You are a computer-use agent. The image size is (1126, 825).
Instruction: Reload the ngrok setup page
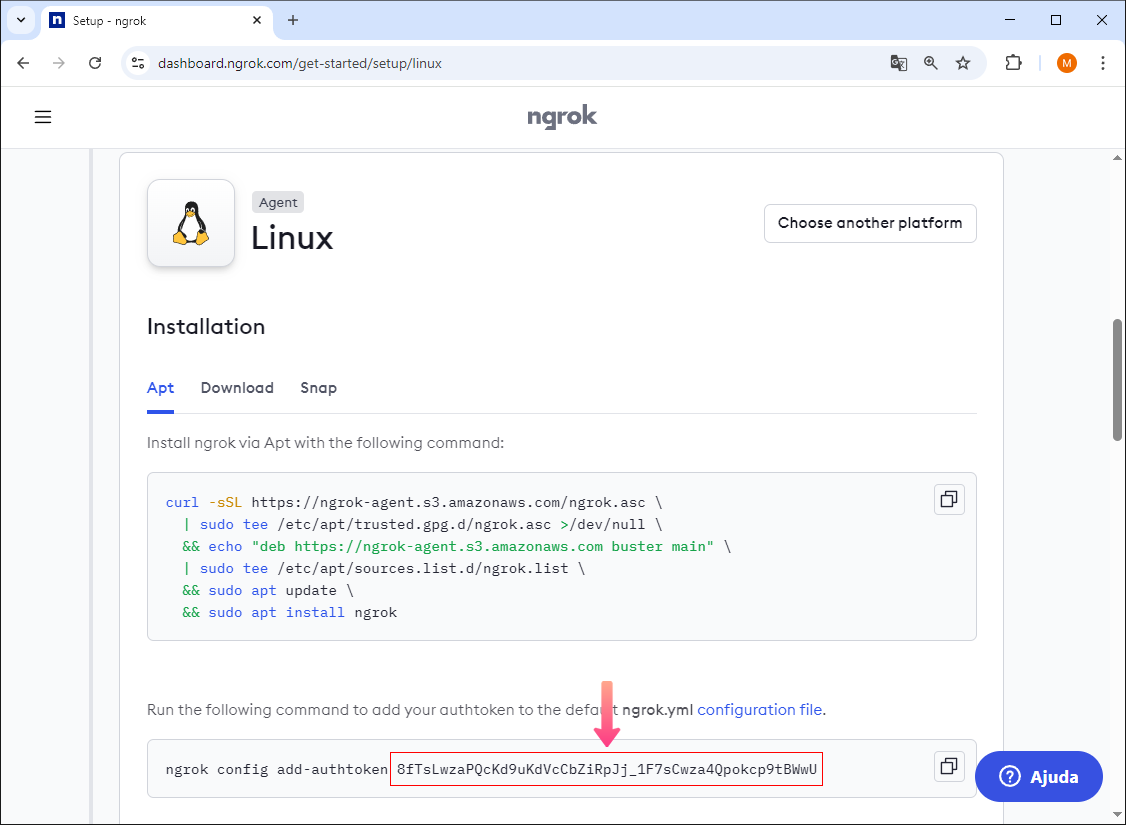pyautogui.click(x=95, y=63)
